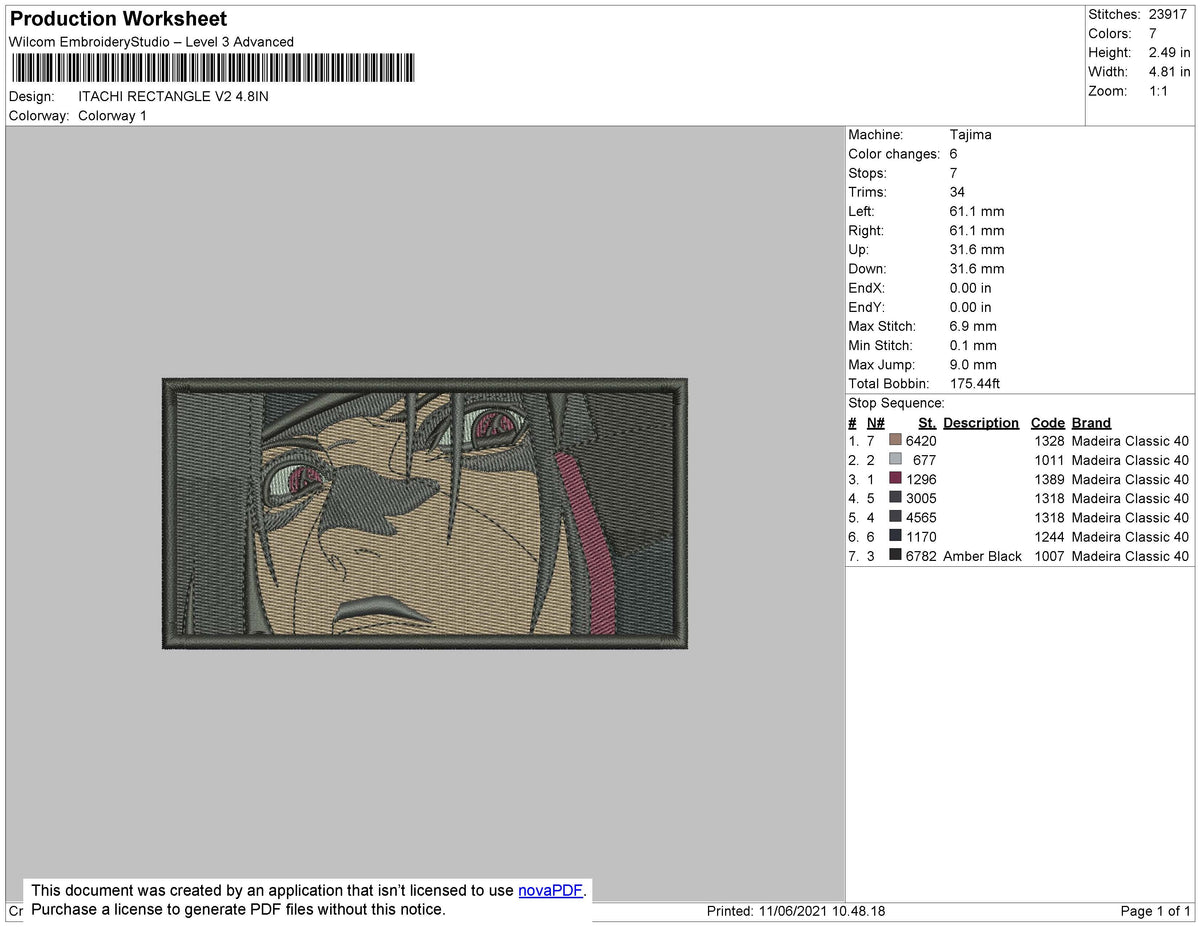
Task: Select the Brand column header
Action: coord(1090,422)
